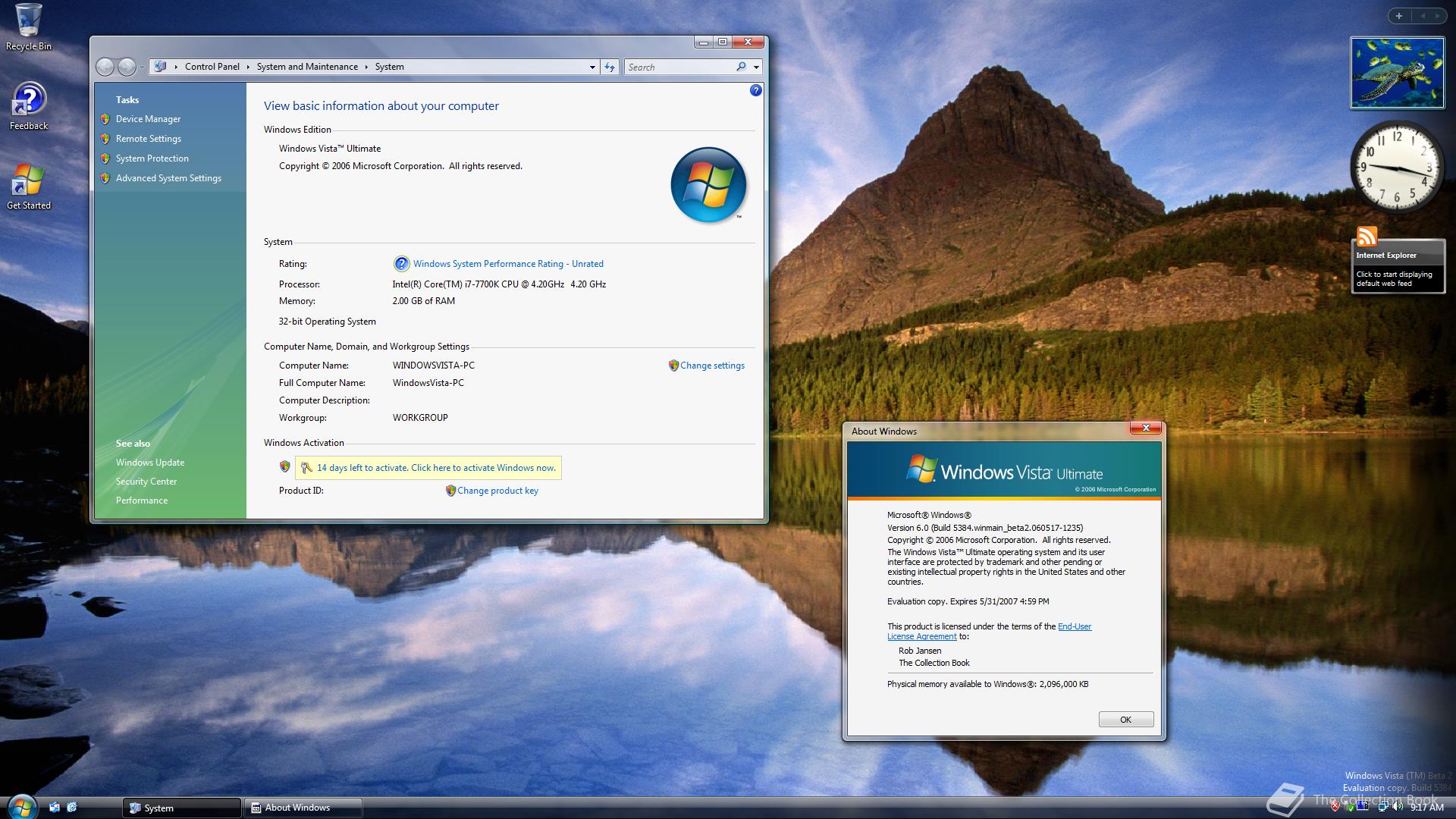Click Change settings link
This screenshot has height=819, width=1456.
(x=712, y=366)
